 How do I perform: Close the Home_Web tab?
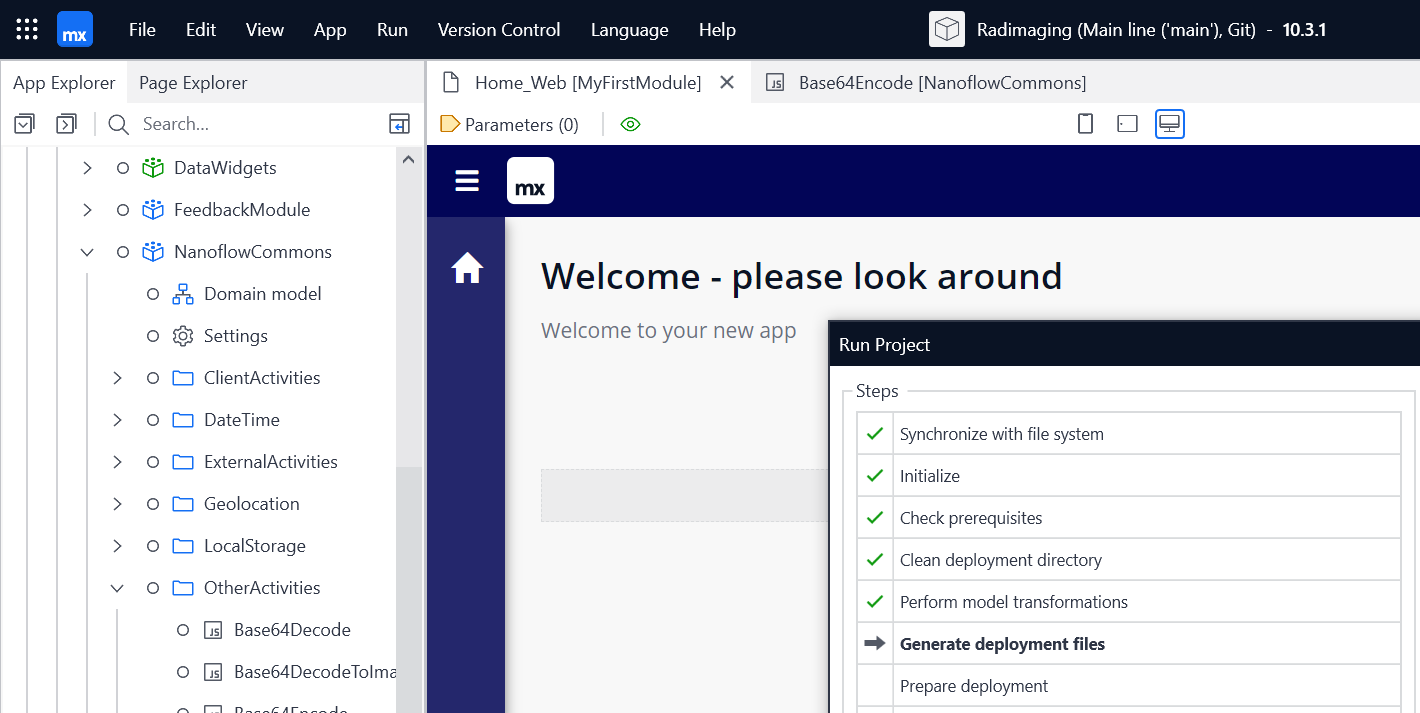click(x=728, y=83)
